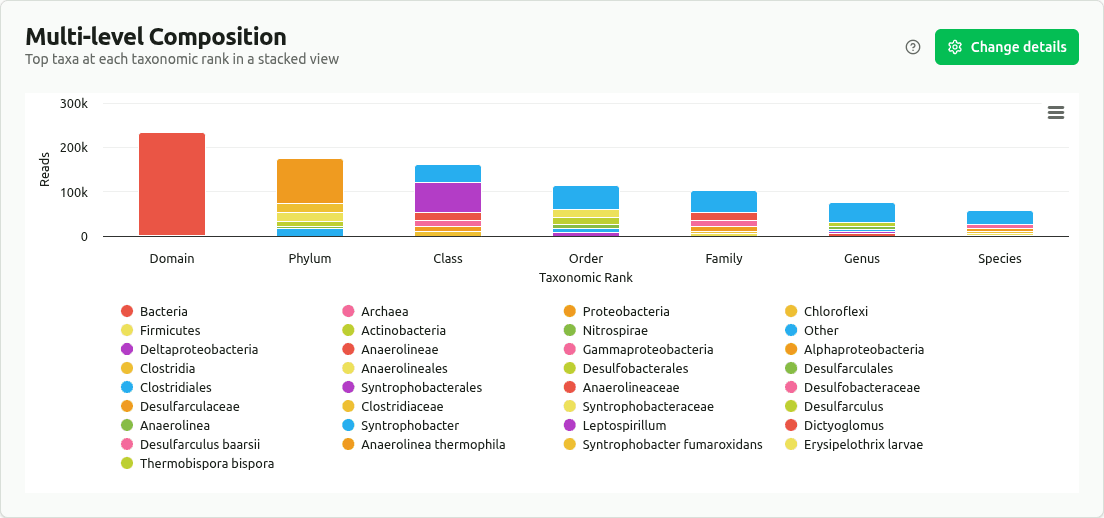This screenshot has height=518, width=1104.
Task: Click the blue Other segment in Order bar
Action: [x=586, y=197]
